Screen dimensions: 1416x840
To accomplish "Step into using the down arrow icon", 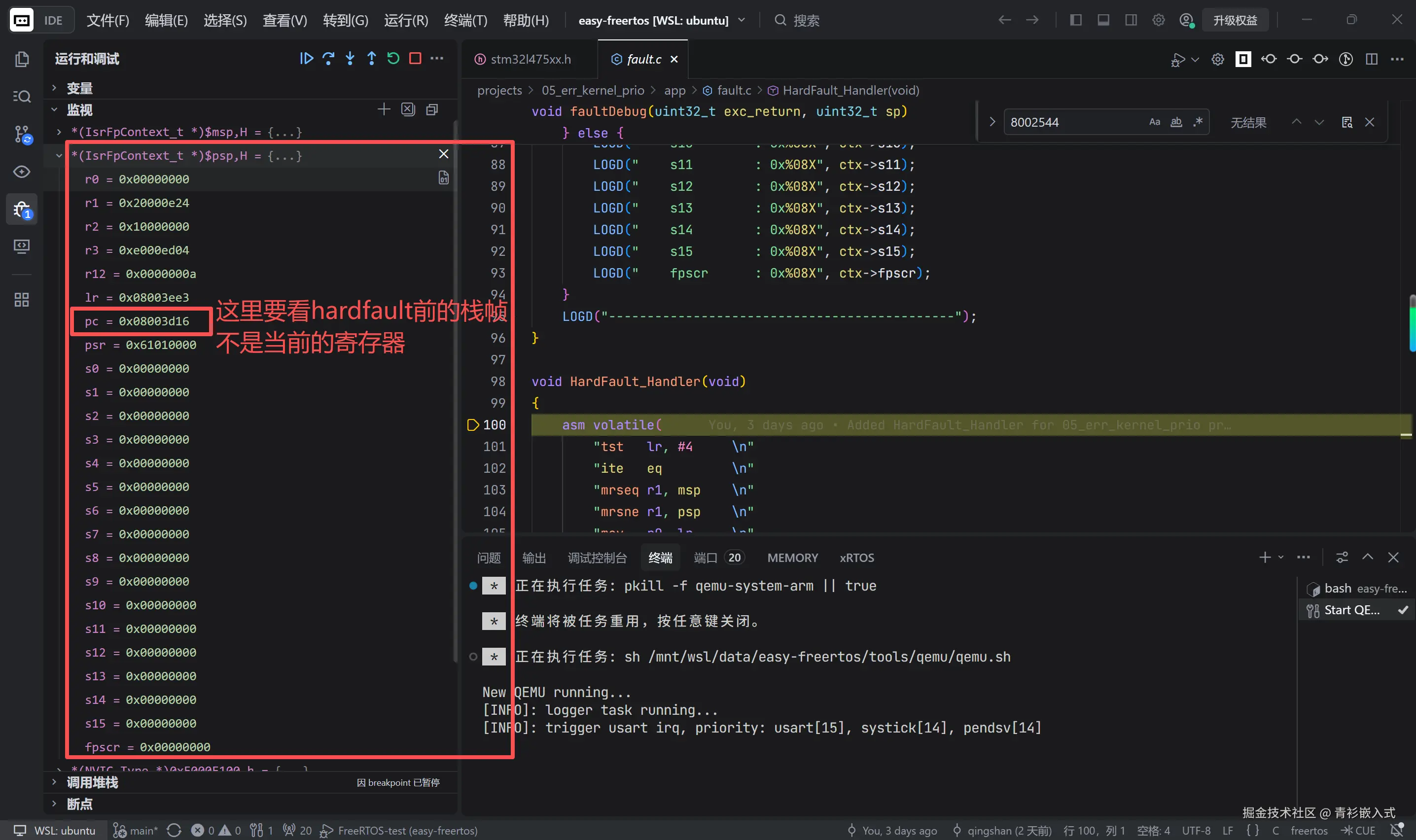I will click(x=350, y=58).
